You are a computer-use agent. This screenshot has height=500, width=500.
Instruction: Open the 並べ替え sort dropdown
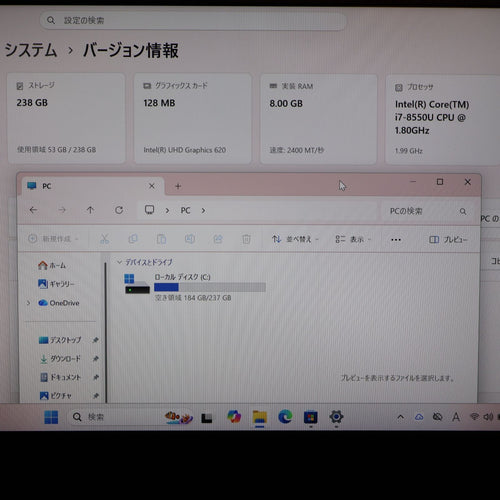(295, 239)
